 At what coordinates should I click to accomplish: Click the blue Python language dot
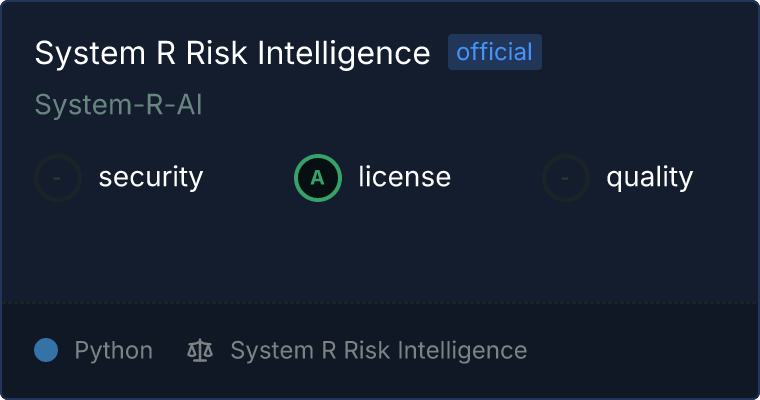[x=46, y=350]
